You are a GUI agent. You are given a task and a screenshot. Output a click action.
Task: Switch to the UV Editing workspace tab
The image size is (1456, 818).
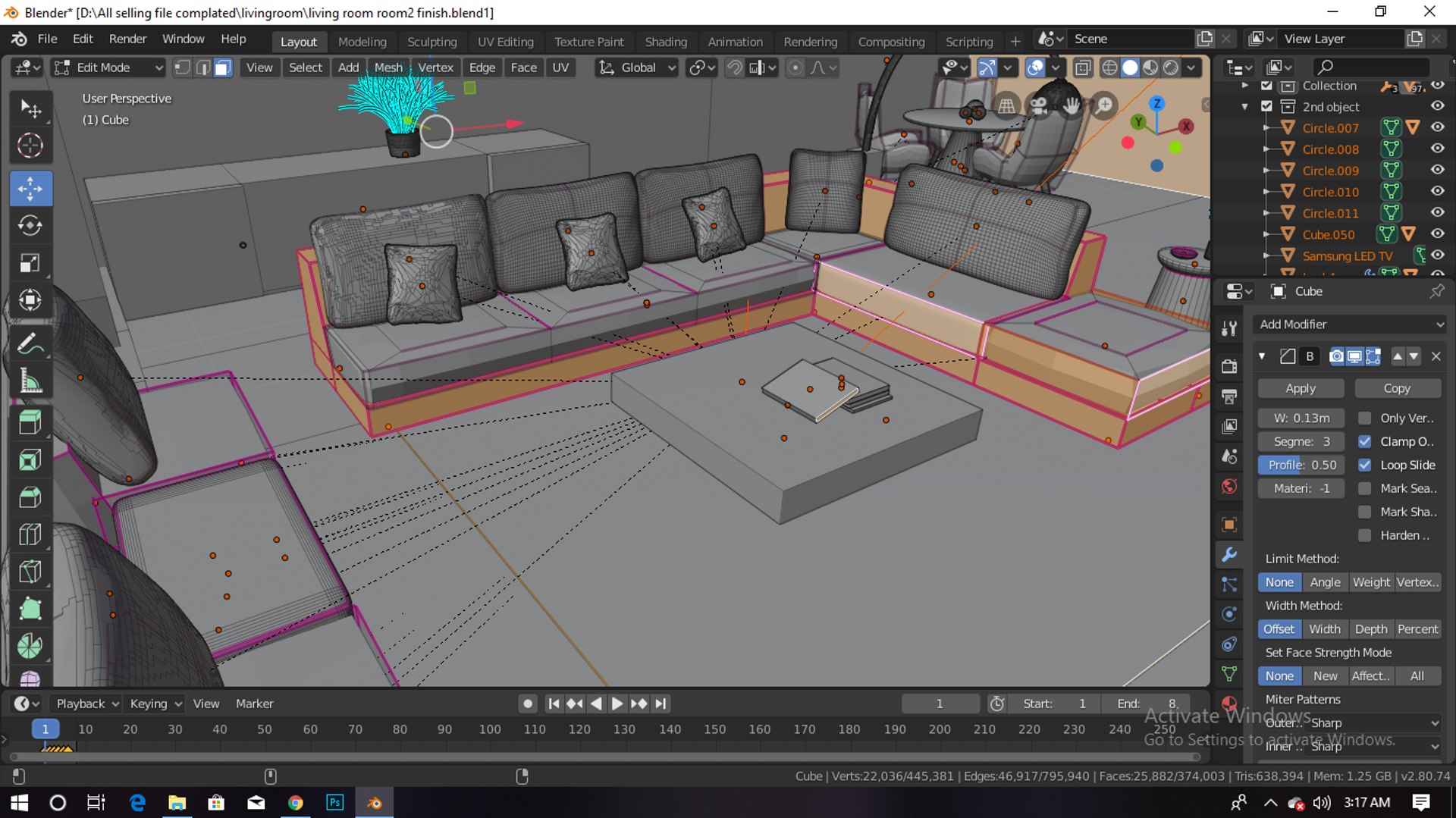505,42
